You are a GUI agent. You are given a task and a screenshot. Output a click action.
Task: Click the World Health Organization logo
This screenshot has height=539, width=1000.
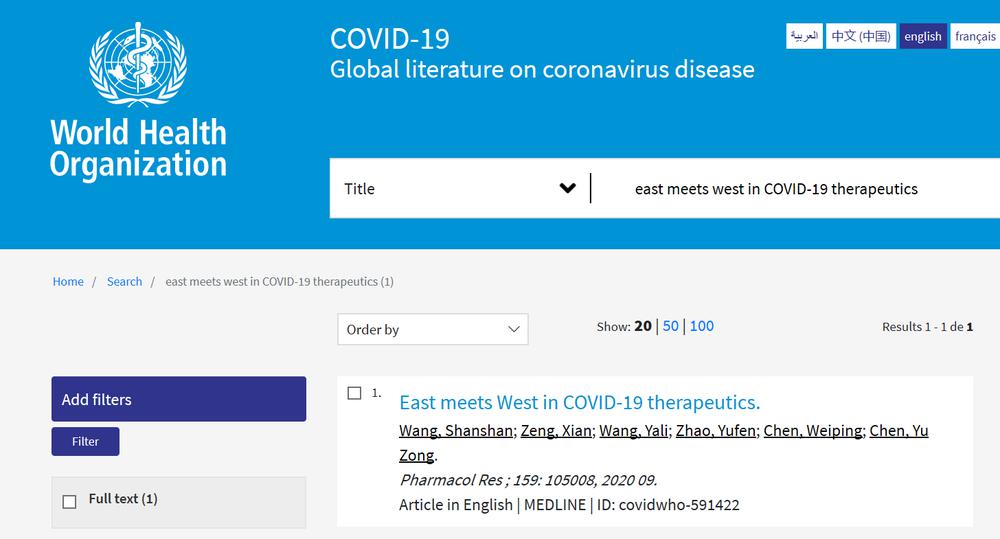click(138, 100)
